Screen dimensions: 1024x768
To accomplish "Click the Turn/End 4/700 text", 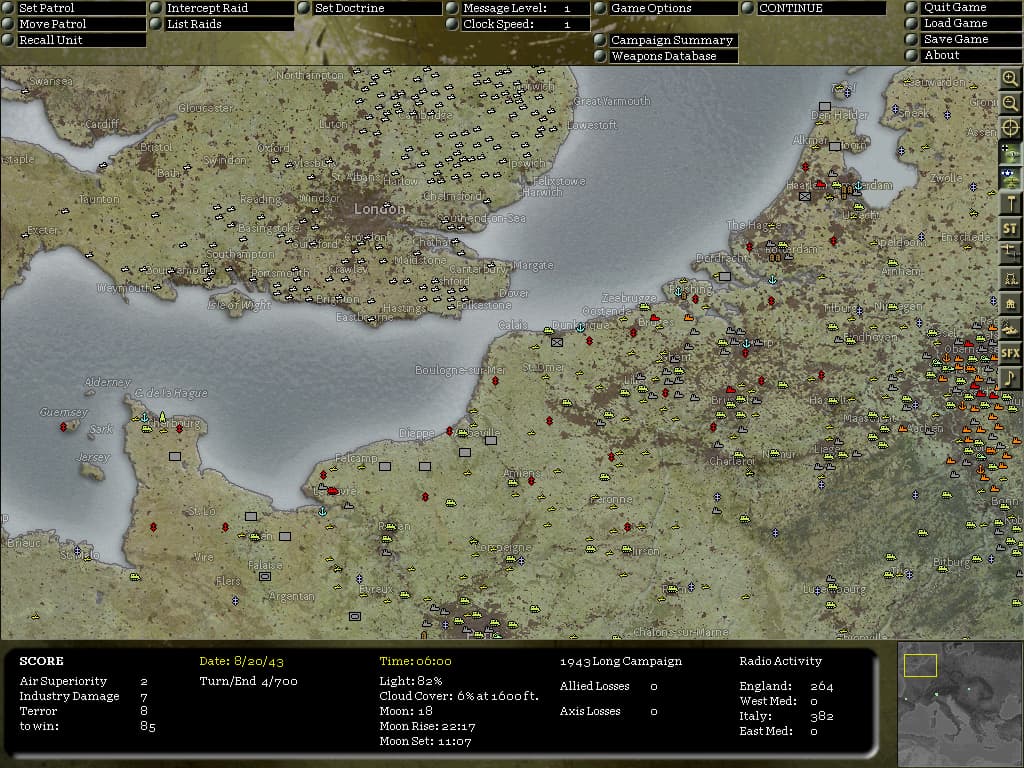I will coord(248,681).
